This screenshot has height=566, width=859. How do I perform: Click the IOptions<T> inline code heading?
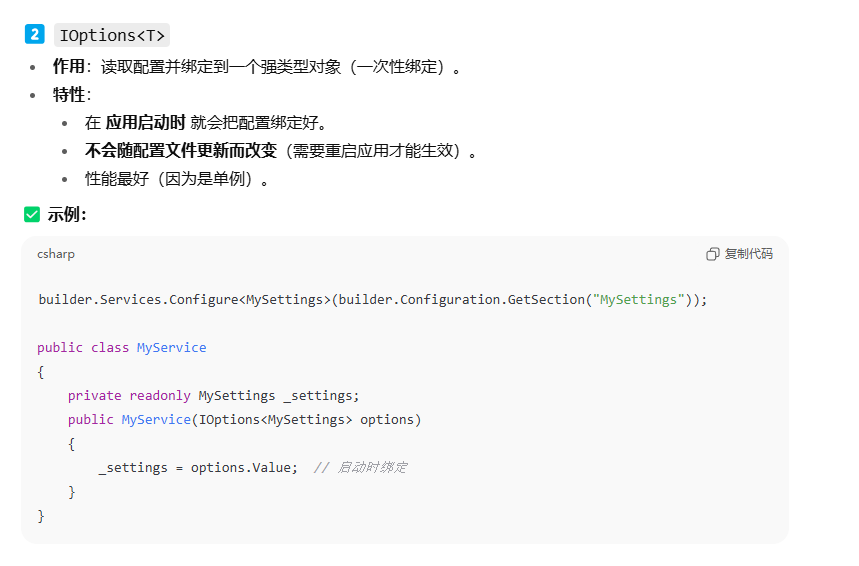click(111, 36)
